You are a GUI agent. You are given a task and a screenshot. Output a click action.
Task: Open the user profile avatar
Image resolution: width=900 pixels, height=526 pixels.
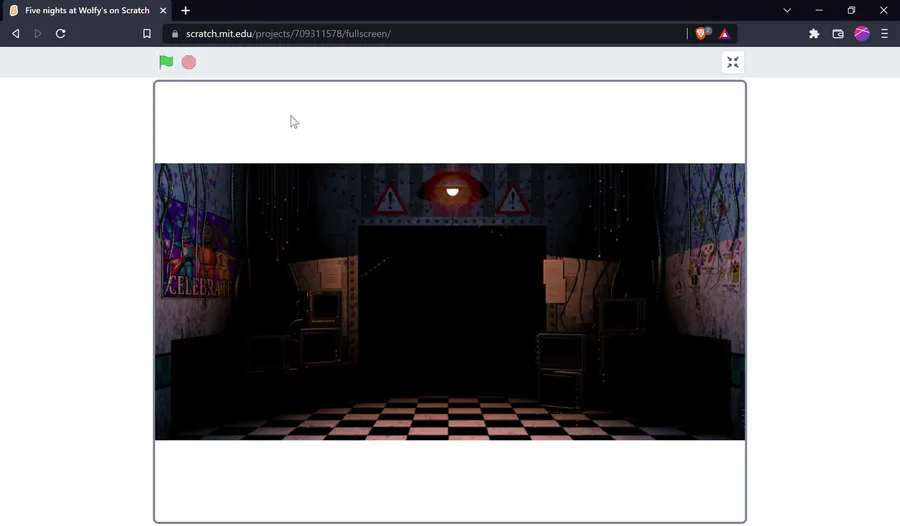[862, 34]
